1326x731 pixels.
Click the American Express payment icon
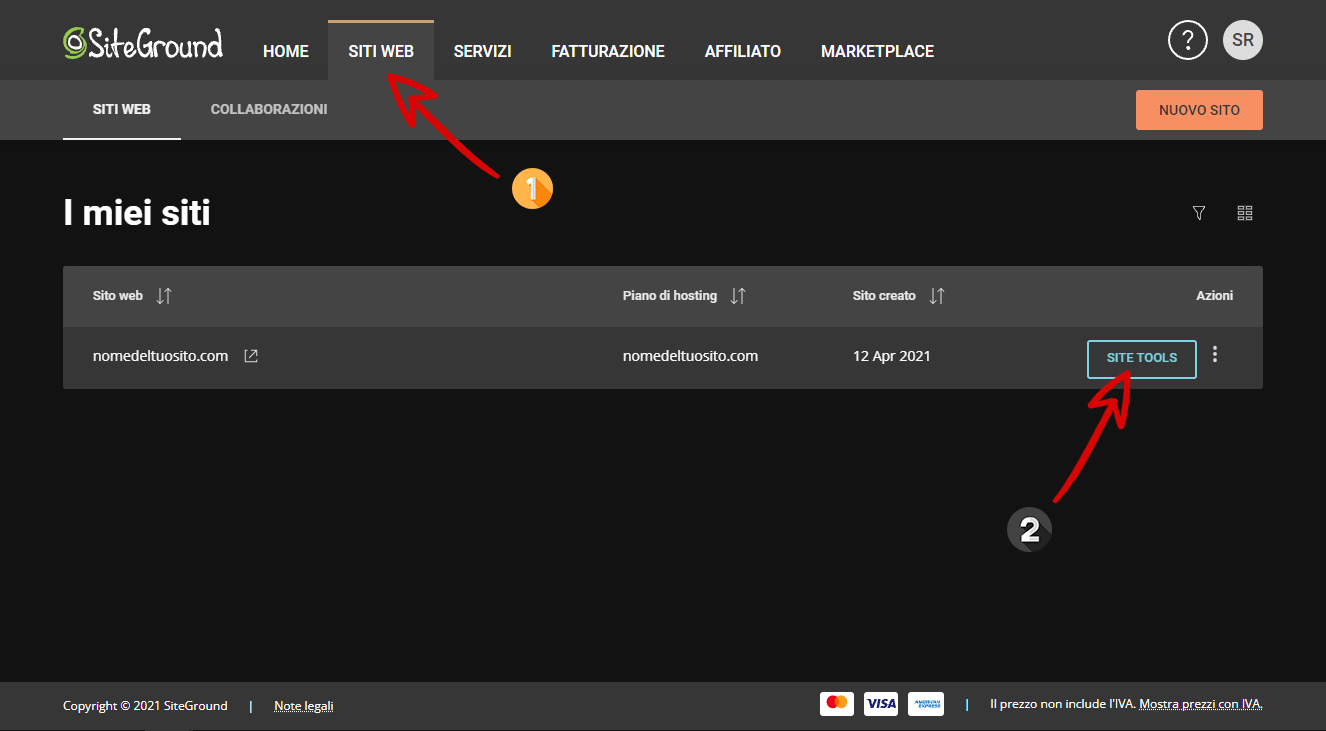pyautogui.click(x=926, y=704)
